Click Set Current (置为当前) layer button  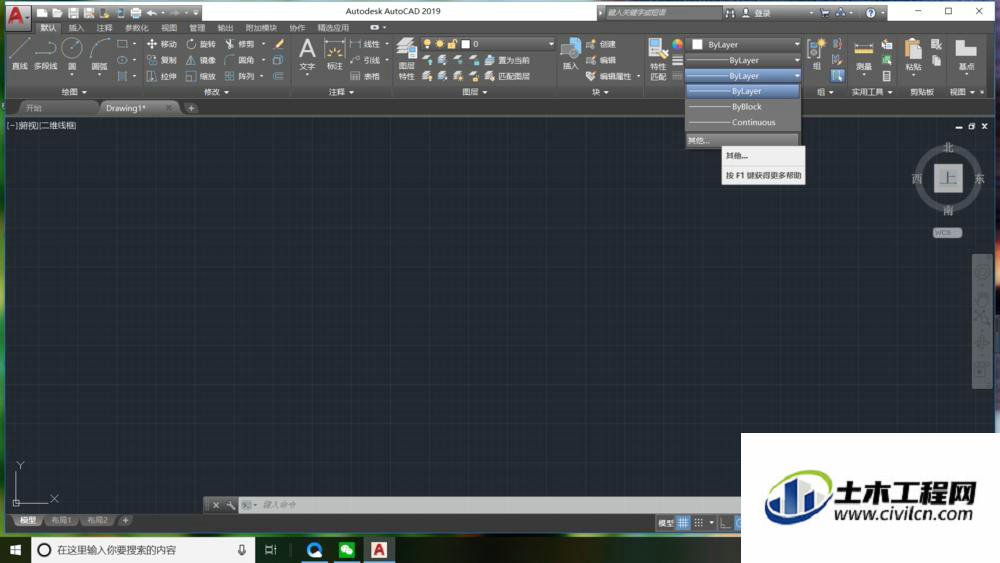(507, 60)
